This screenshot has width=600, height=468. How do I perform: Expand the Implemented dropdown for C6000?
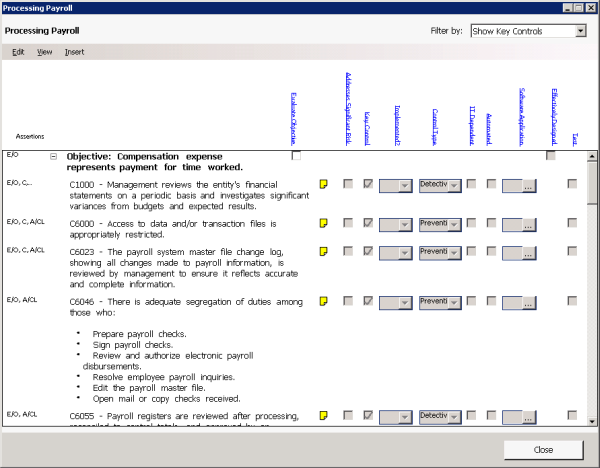[x=406, y=224]
